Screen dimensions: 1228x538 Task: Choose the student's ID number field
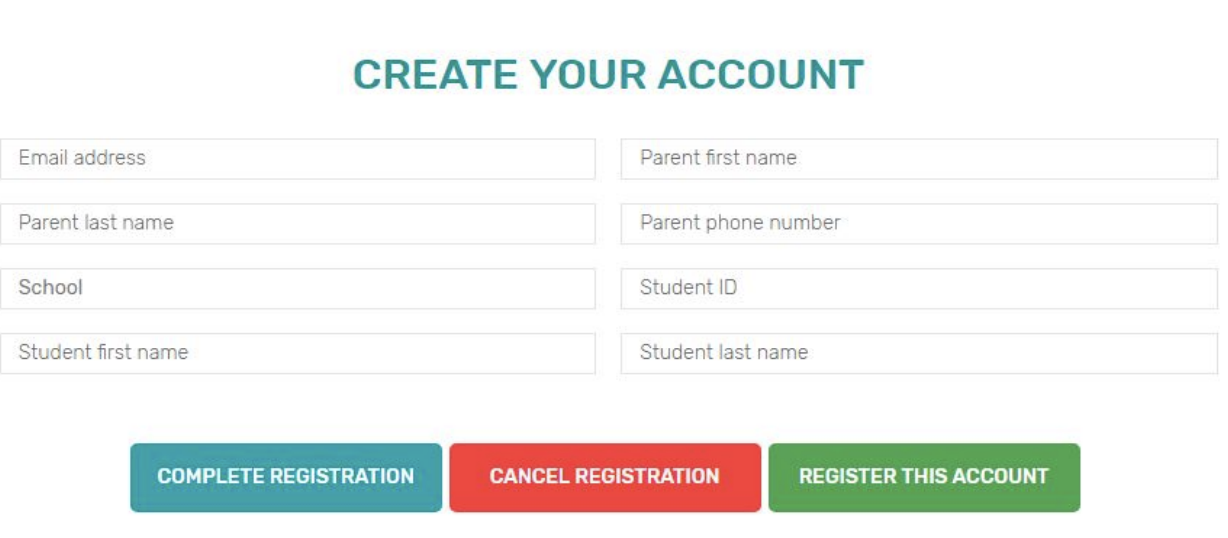(x=918, y=288)
